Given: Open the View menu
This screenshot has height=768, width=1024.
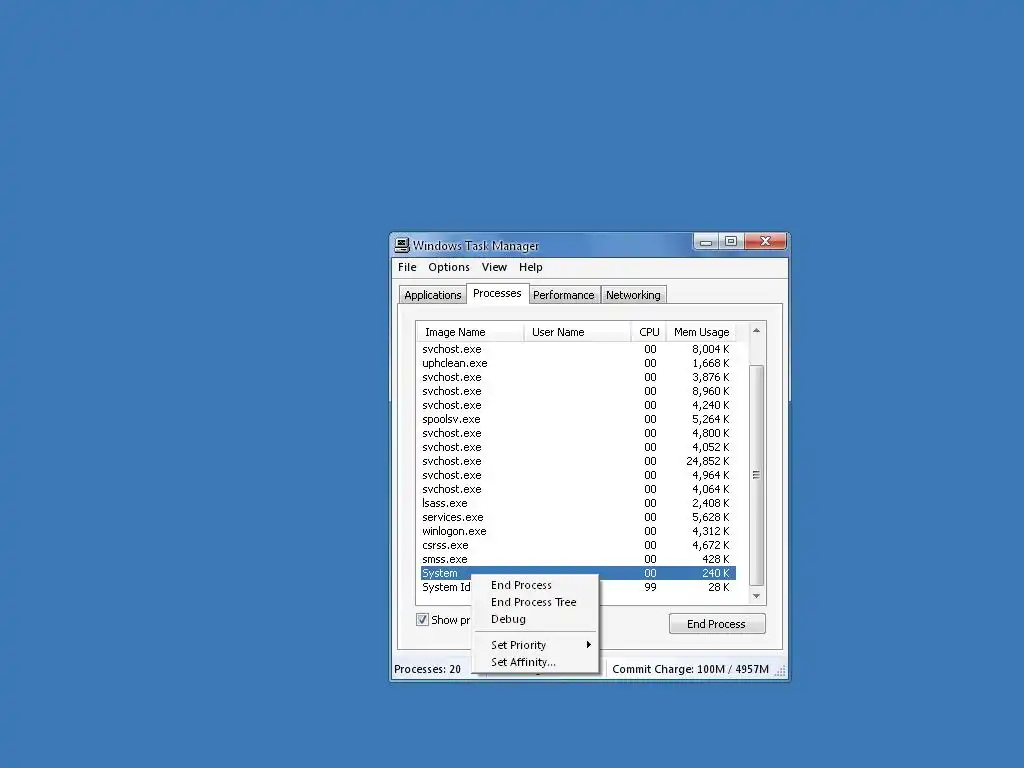Looking at the screenshot, I should pos(494,267).
